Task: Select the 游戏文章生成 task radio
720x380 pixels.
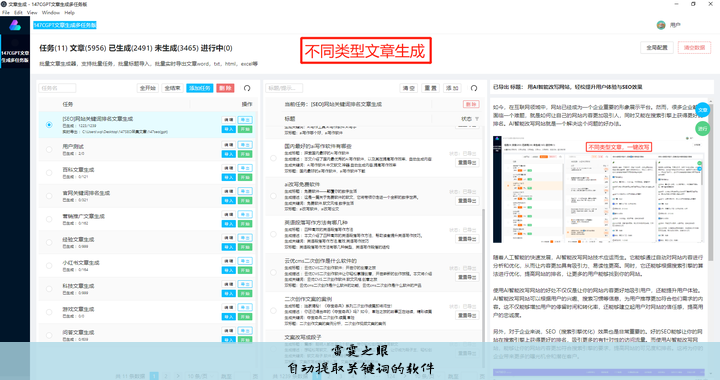Action: click(49, 312)
